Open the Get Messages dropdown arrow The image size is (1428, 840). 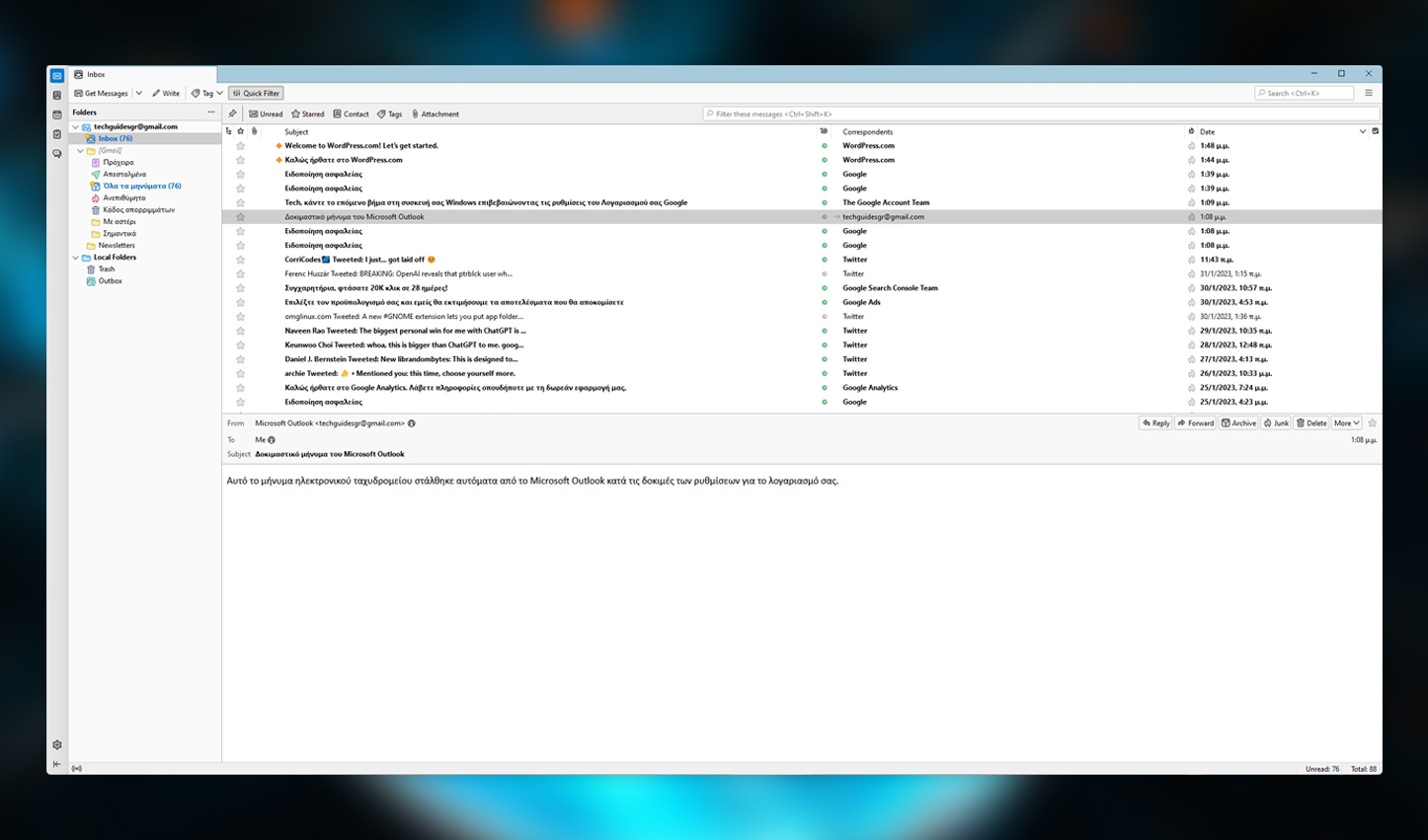coord(139,94)
